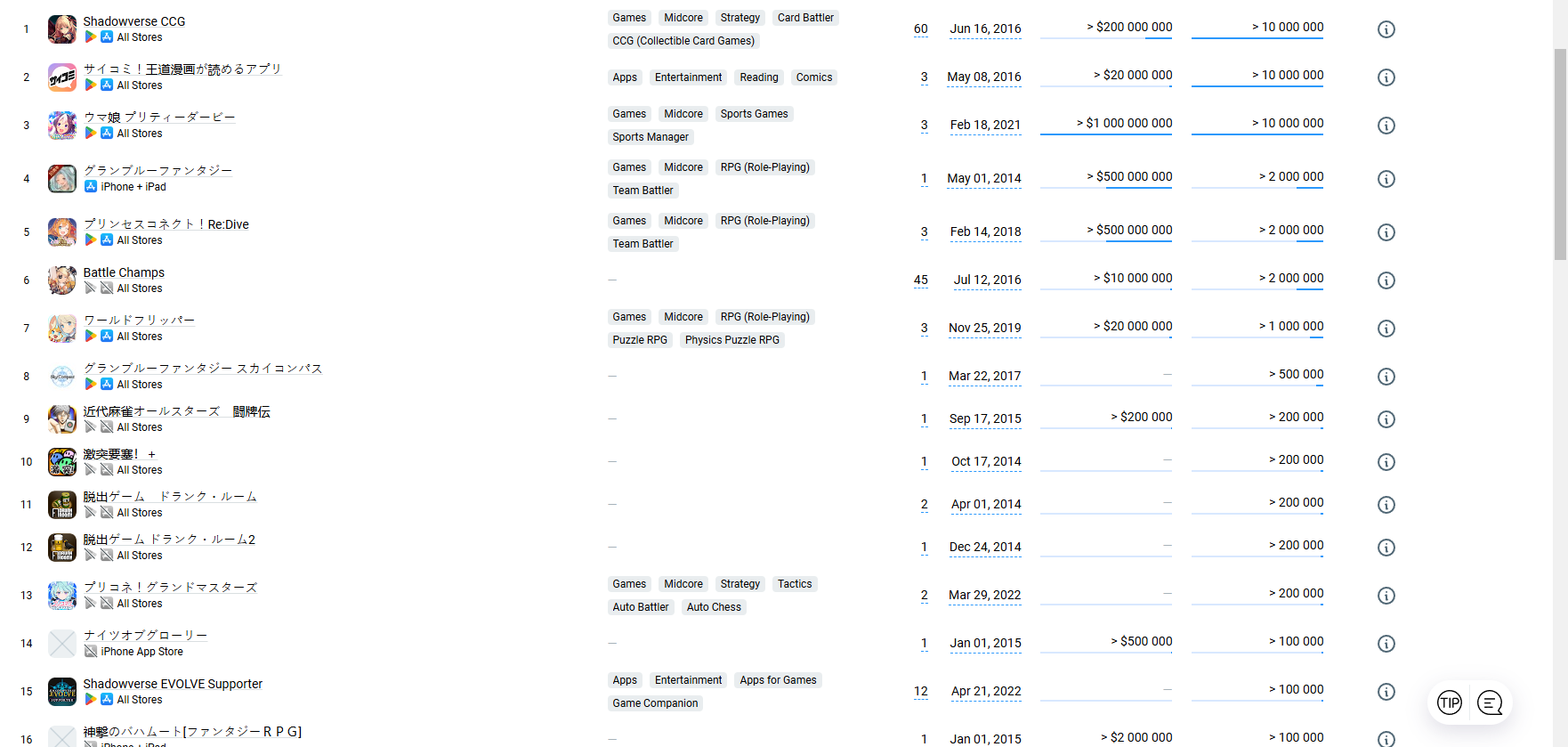Viewport: 1568px width, 747px height.
Task: Select Sports Manager tag
Action: click(651, 137)
